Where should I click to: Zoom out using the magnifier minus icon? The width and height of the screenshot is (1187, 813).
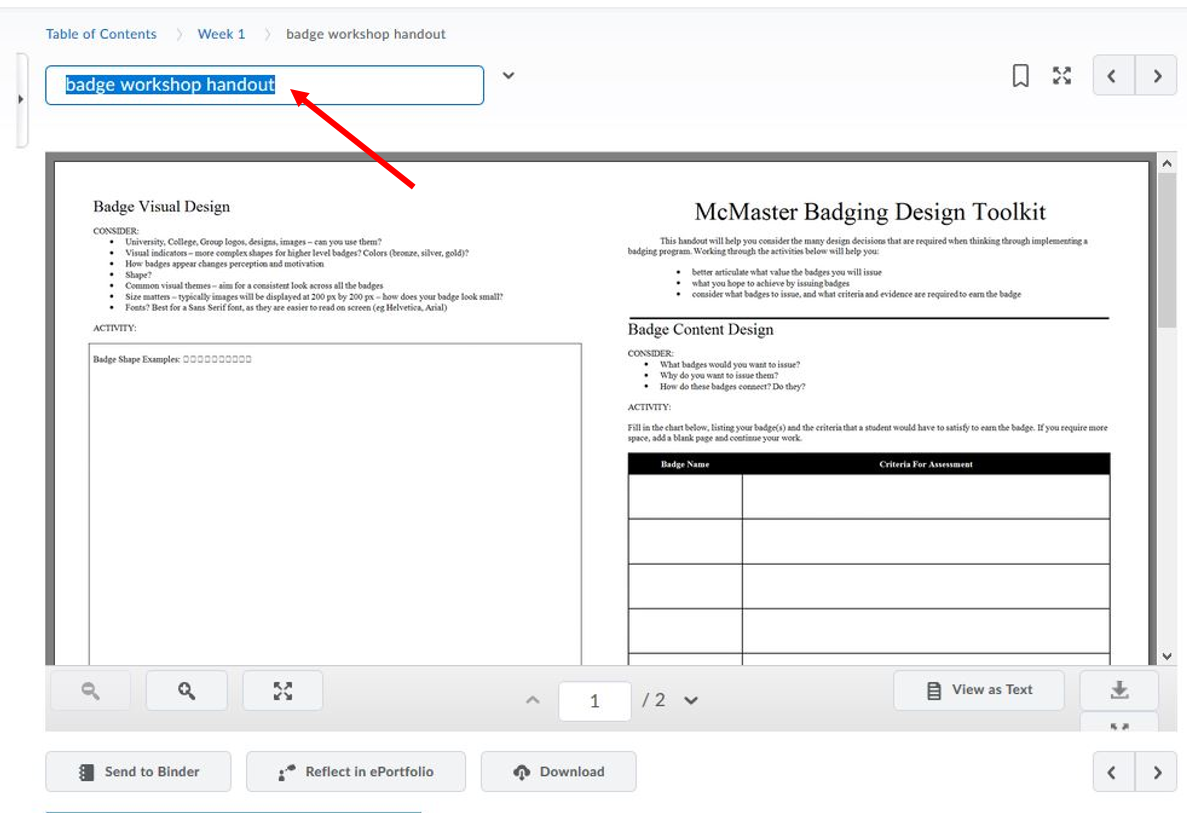tap(90, 690)
